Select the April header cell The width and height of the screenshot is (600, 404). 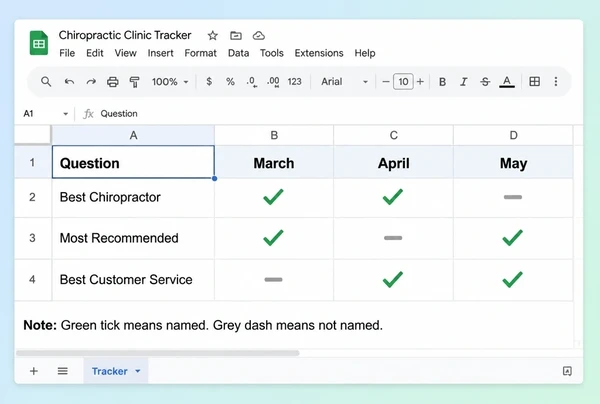[x=393, y=162]
